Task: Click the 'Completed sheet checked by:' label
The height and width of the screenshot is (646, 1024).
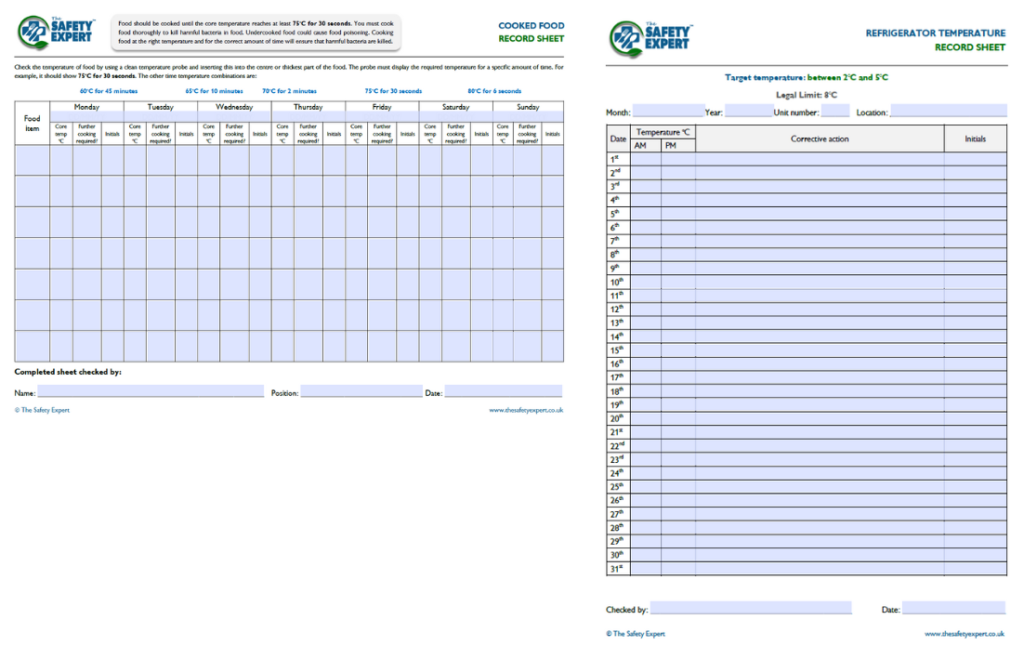Action: click(68, 372)
